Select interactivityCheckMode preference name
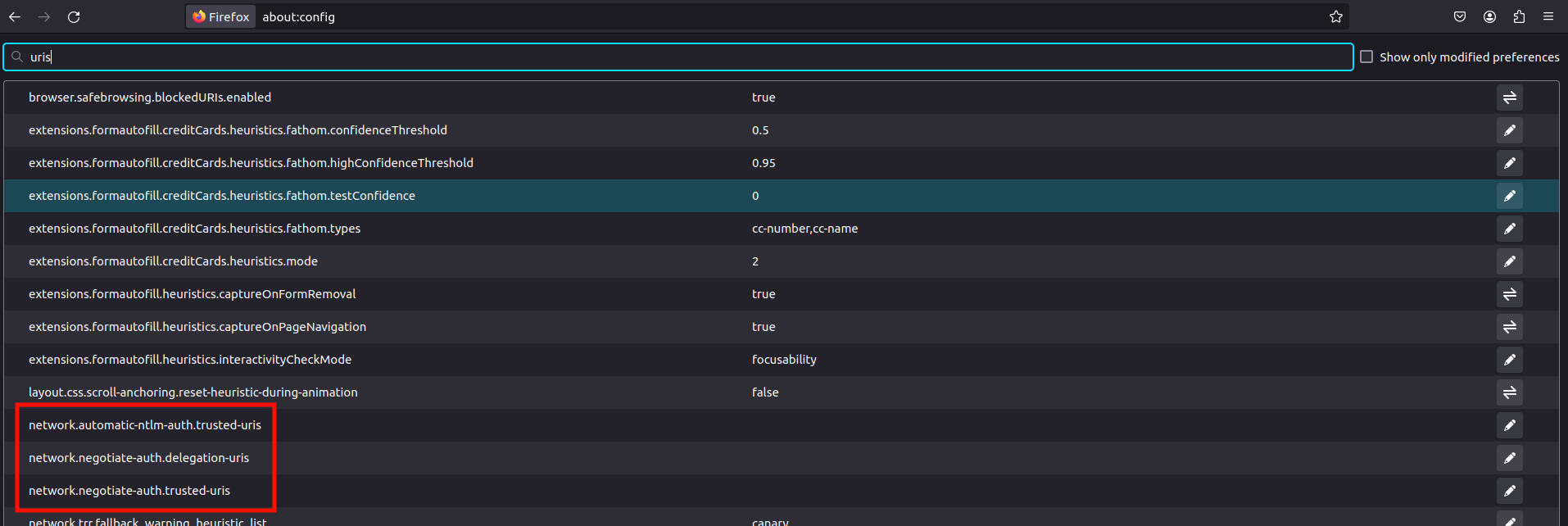The width and height of the screenshot is (1568, 526). click(x=190, y=360)
